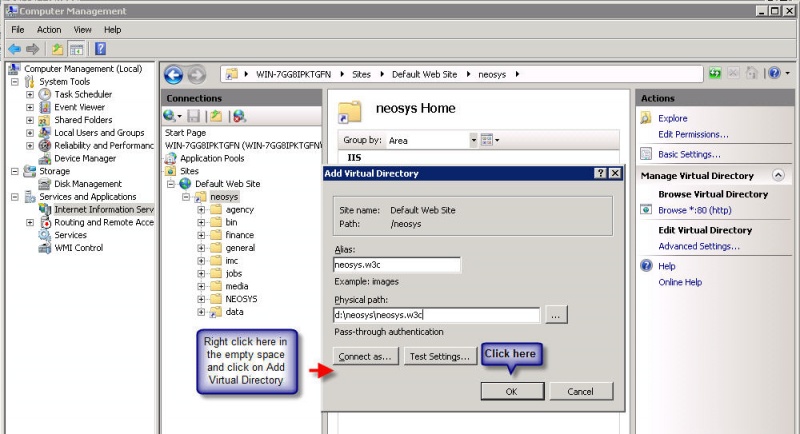
Task: Click the view mode icon beside Group by
Action: click(487, 140)
